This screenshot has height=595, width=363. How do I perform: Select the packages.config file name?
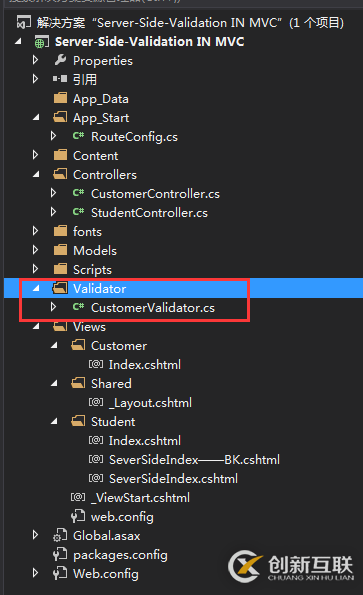pos(120,555)
